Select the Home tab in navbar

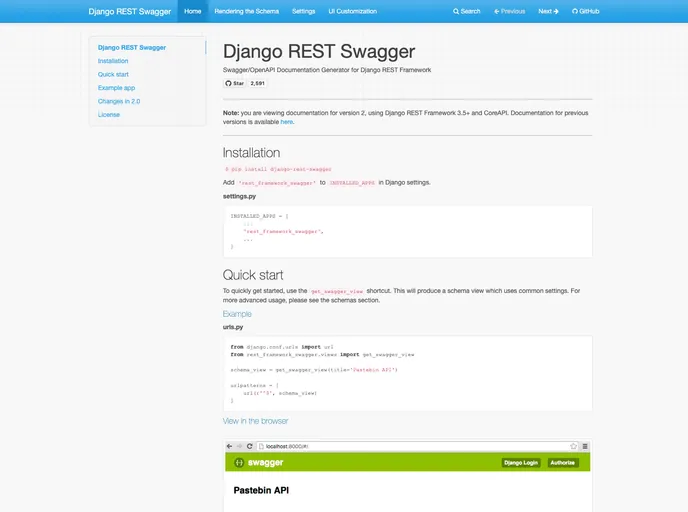[x=193, y=11]
